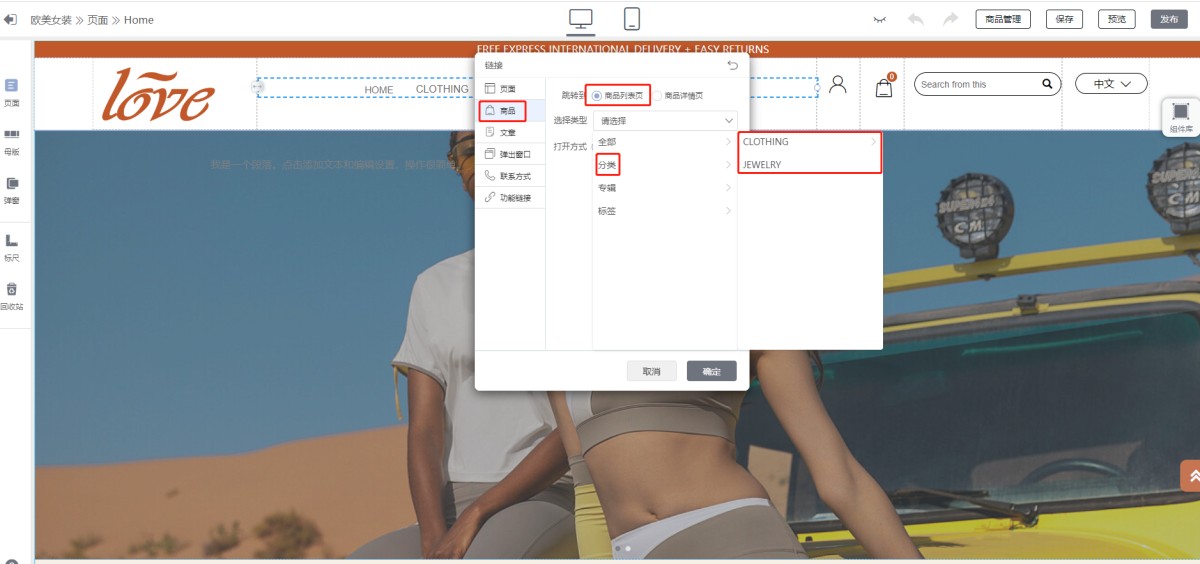
Task: Click the back/exit arrow icon at top-left
Action: (x=11, y=19)
